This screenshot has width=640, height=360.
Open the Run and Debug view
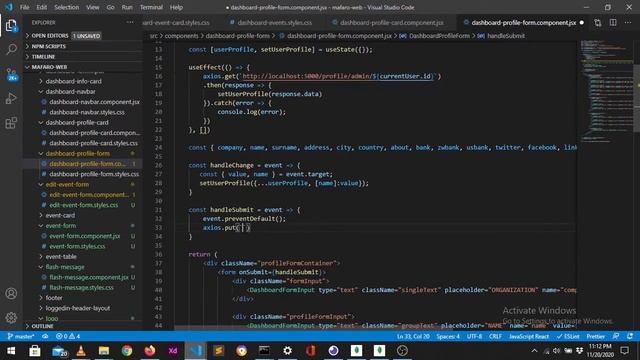(x=11, y=98)
